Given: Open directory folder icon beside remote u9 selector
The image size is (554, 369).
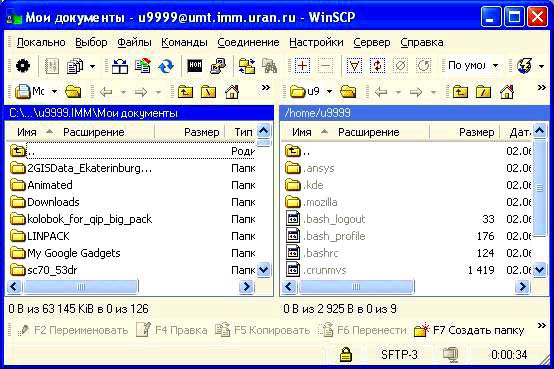Looking at the screenshot, I should coord(348,92).
